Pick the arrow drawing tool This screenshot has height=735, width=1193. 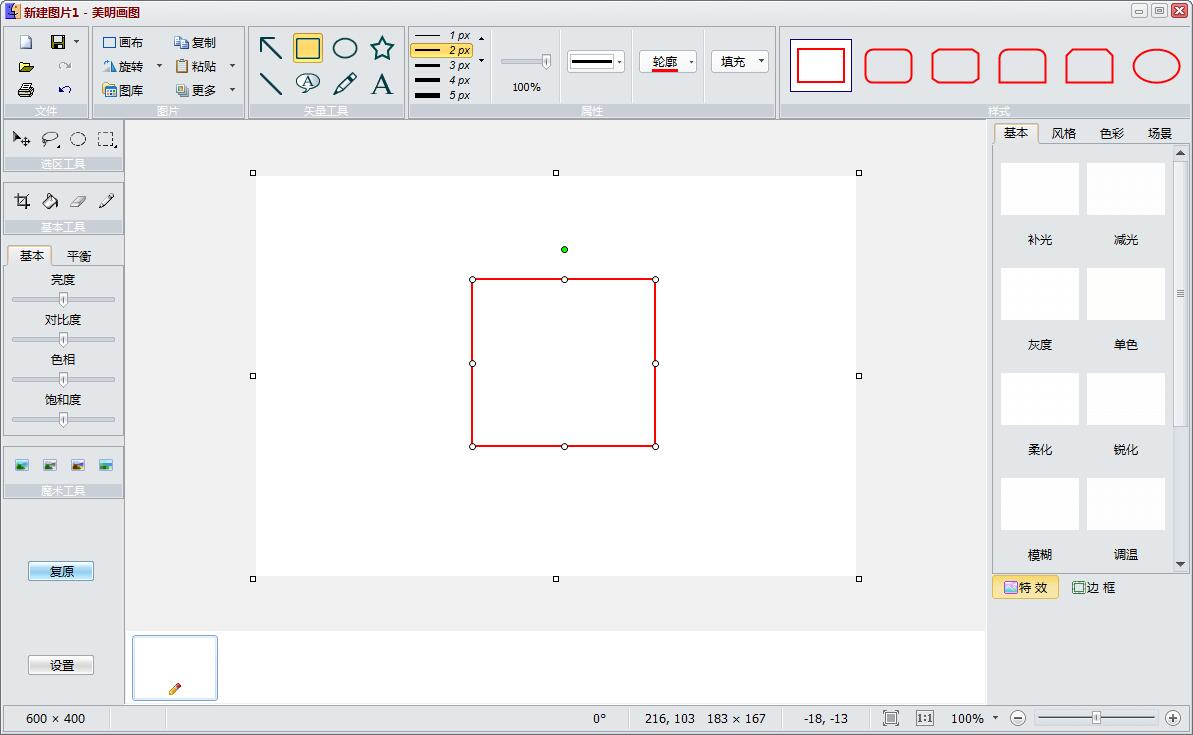(x=270, y=48)
